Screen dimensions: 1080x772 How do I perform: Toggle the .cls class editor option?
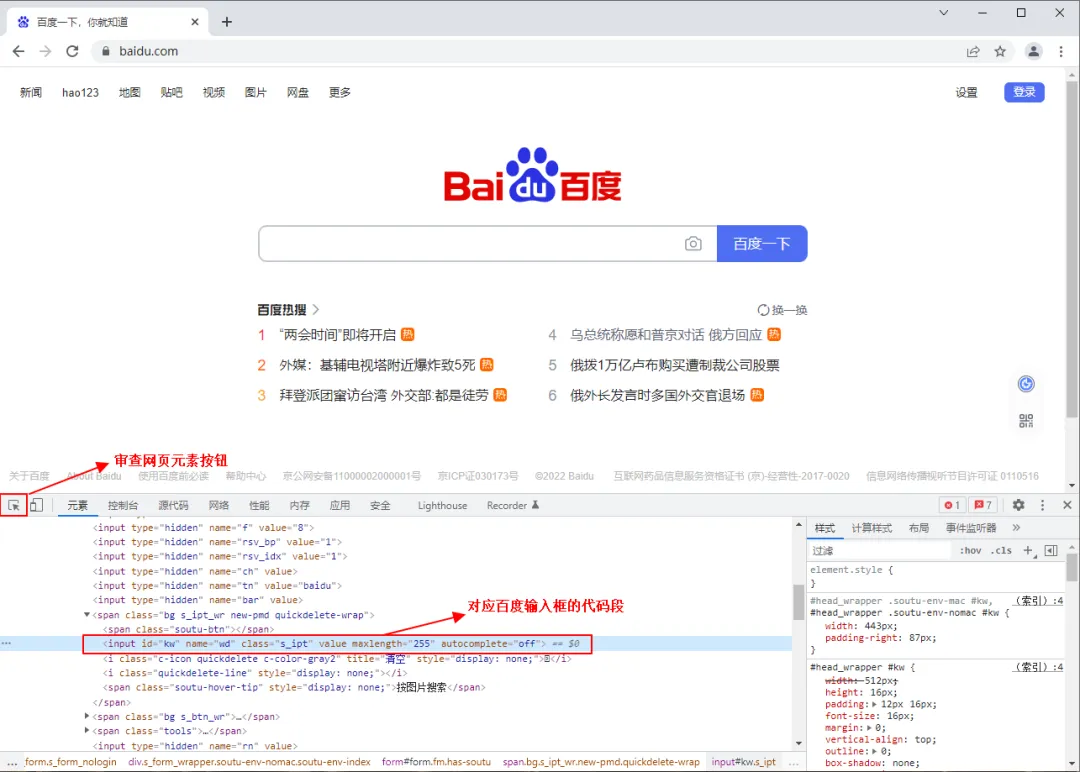tap(1001, 550)
